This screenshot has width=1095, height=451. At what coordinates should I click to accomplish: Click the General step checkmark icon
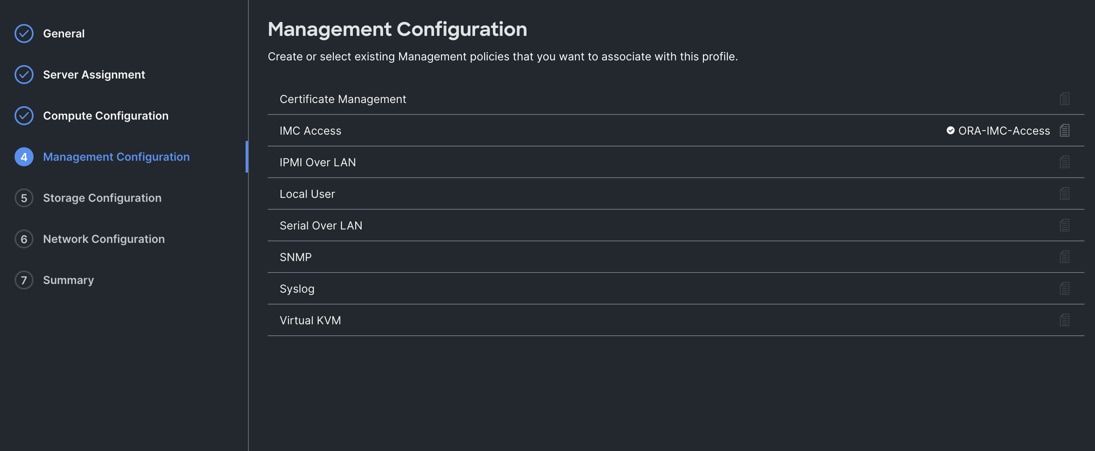[x=24, y=34]
